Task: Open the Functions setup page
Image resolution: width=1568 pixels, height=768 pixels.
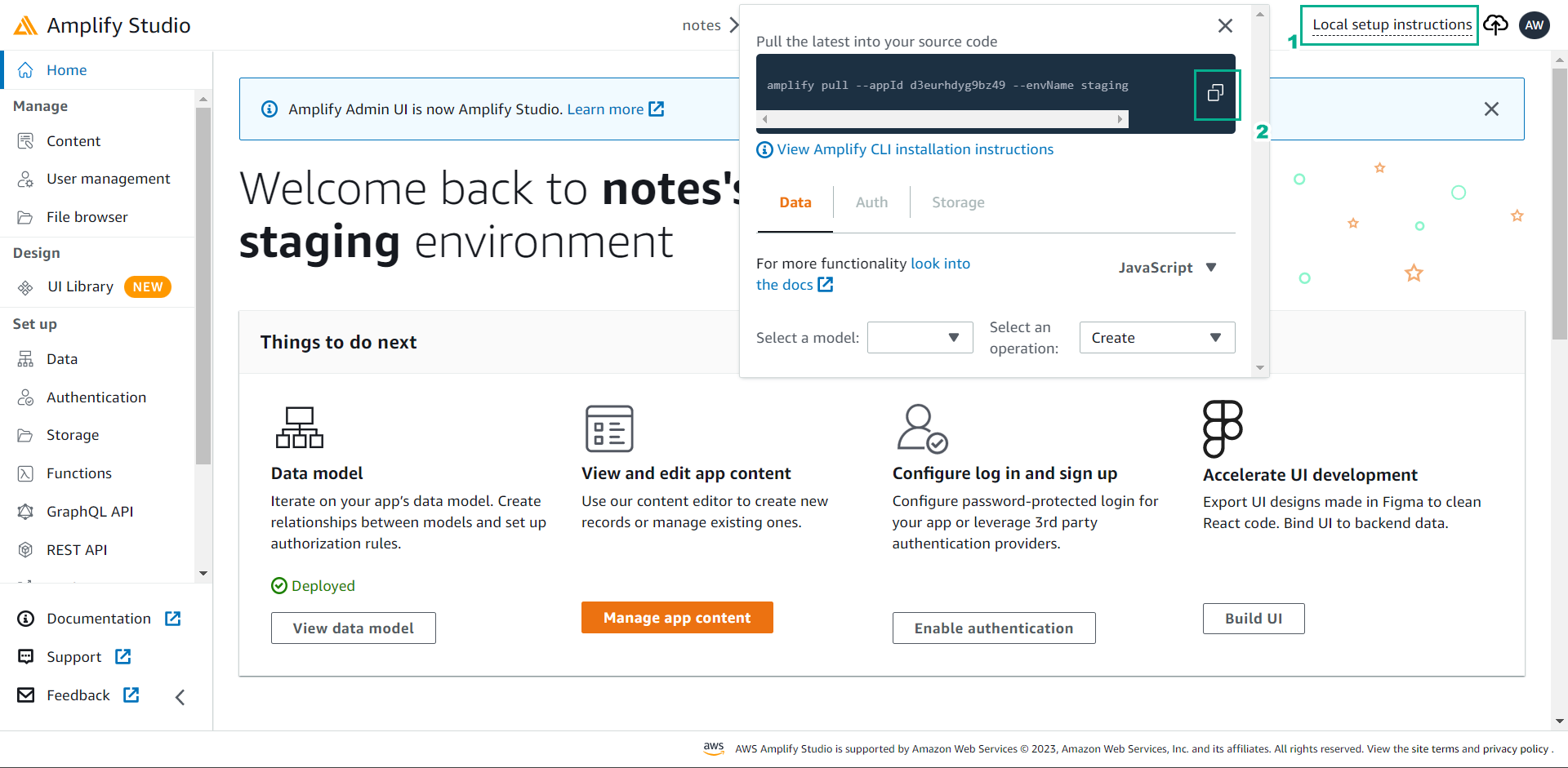Action: coord(78,473)
